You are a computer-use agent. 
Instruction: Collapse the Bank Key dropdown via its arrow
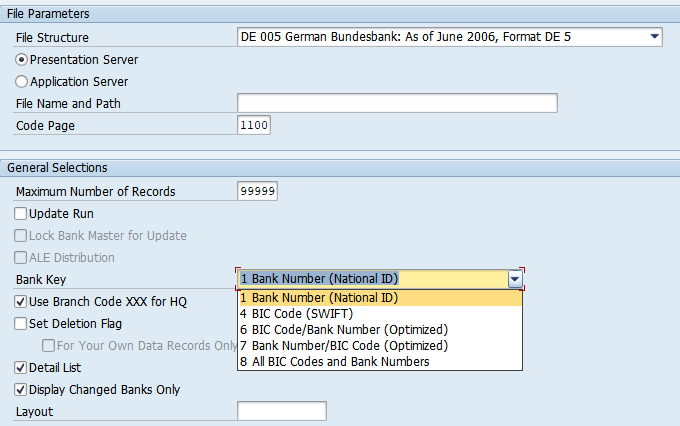point(514,280)
